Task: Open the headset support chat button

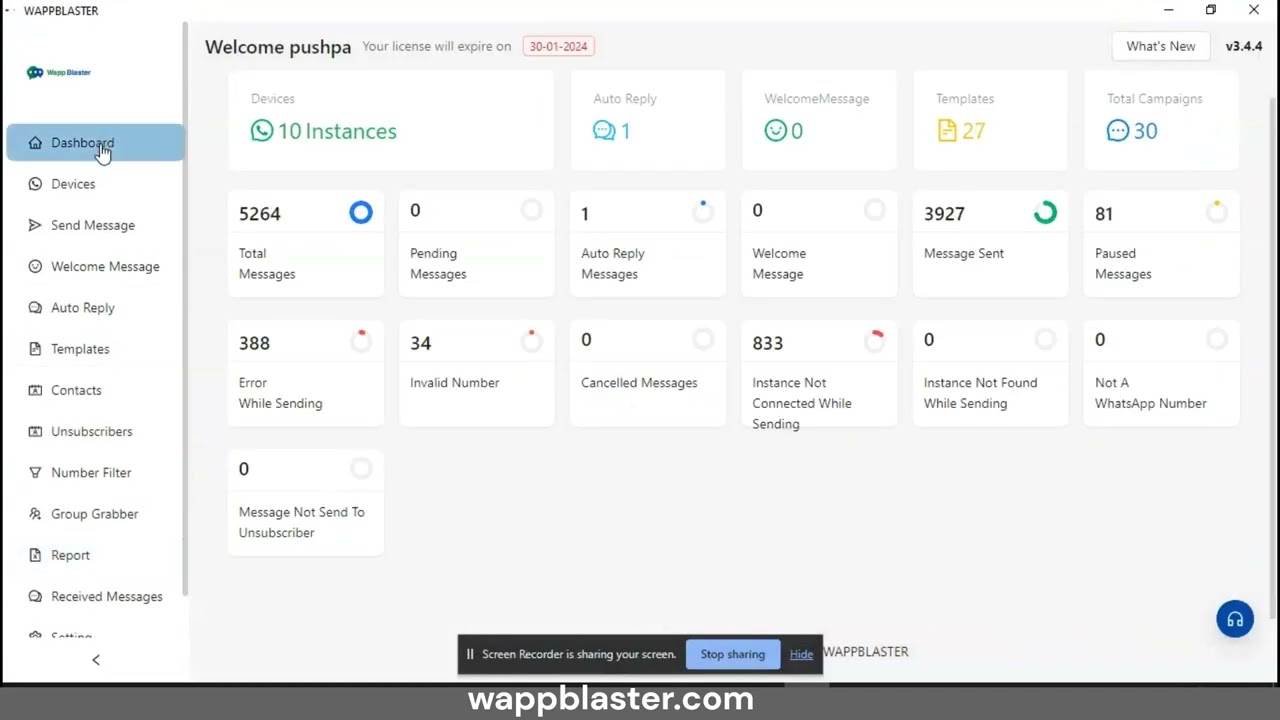Action: 1235,619
